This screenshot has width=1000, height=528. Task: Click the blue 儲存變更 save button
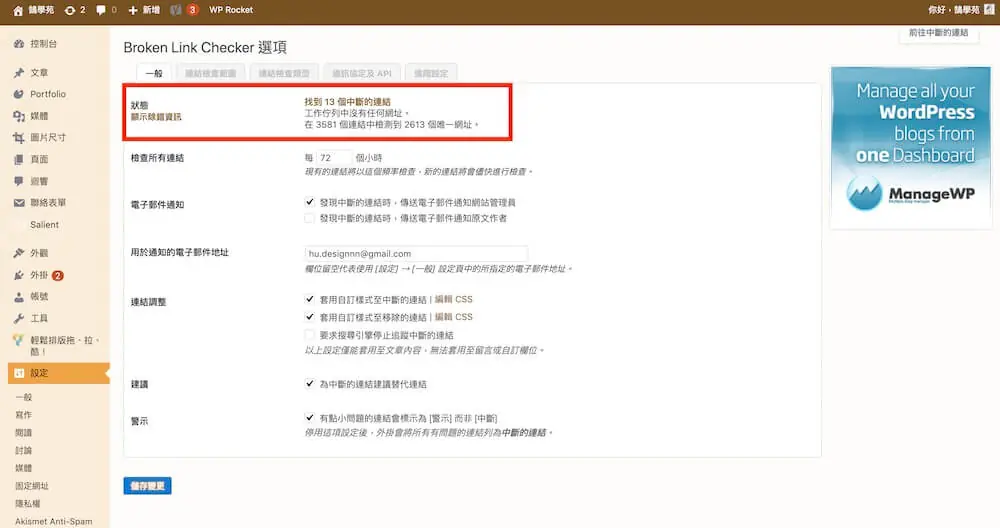coord(147,486)
